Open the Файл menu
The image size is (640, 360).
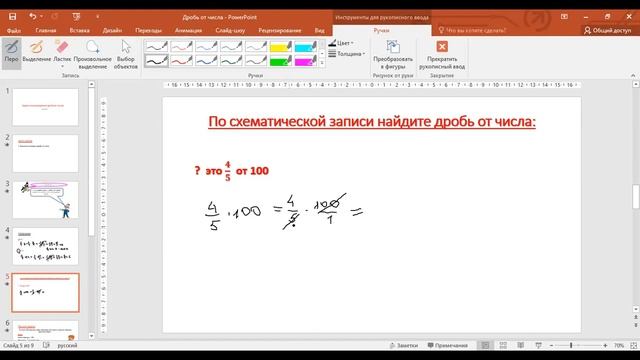pos(13,31)
